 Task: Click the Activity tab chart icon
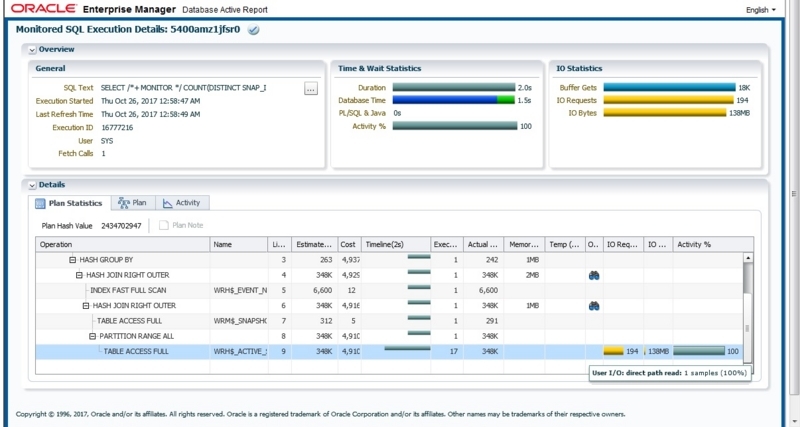tap(167, 203)
